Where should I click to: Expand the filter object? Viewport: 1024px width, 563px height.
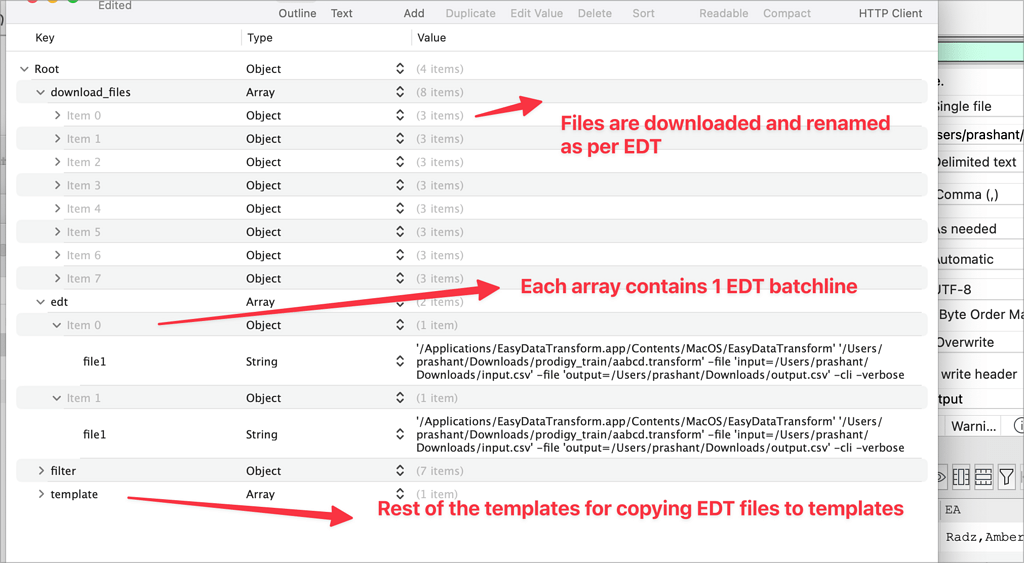(x=41, y=471)
